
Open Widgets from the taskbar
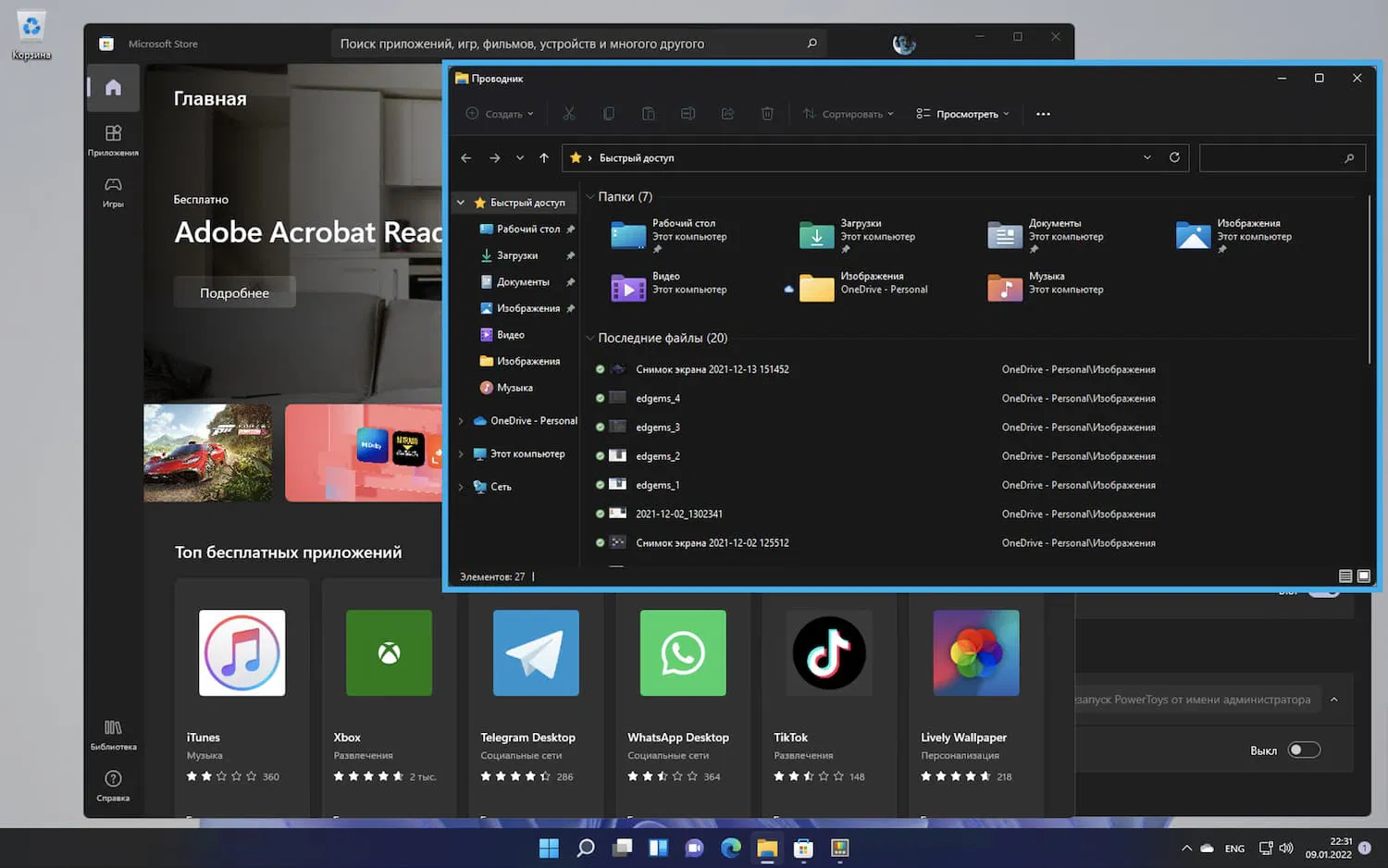[658, 848]
